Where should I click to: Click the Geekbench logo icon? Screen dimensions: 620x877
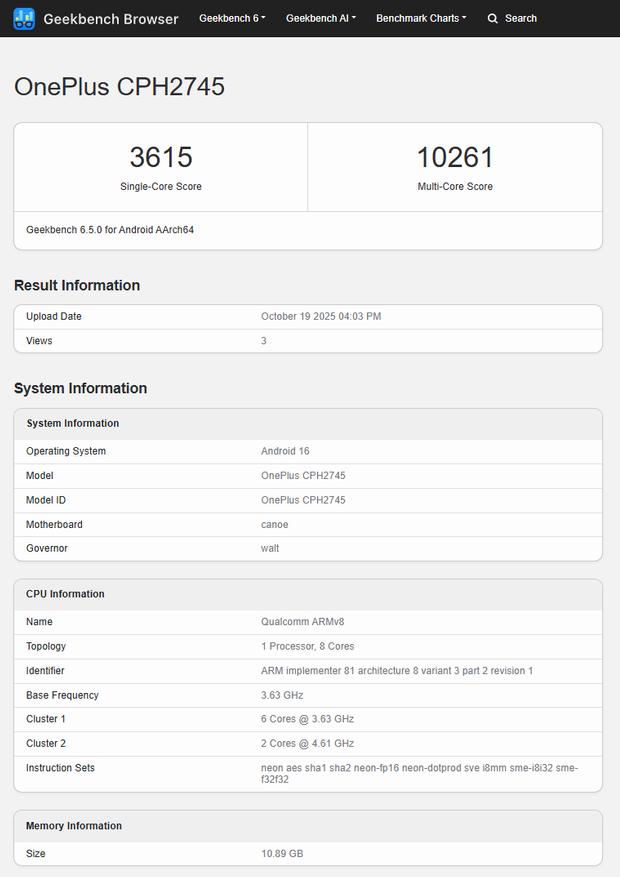24,18
